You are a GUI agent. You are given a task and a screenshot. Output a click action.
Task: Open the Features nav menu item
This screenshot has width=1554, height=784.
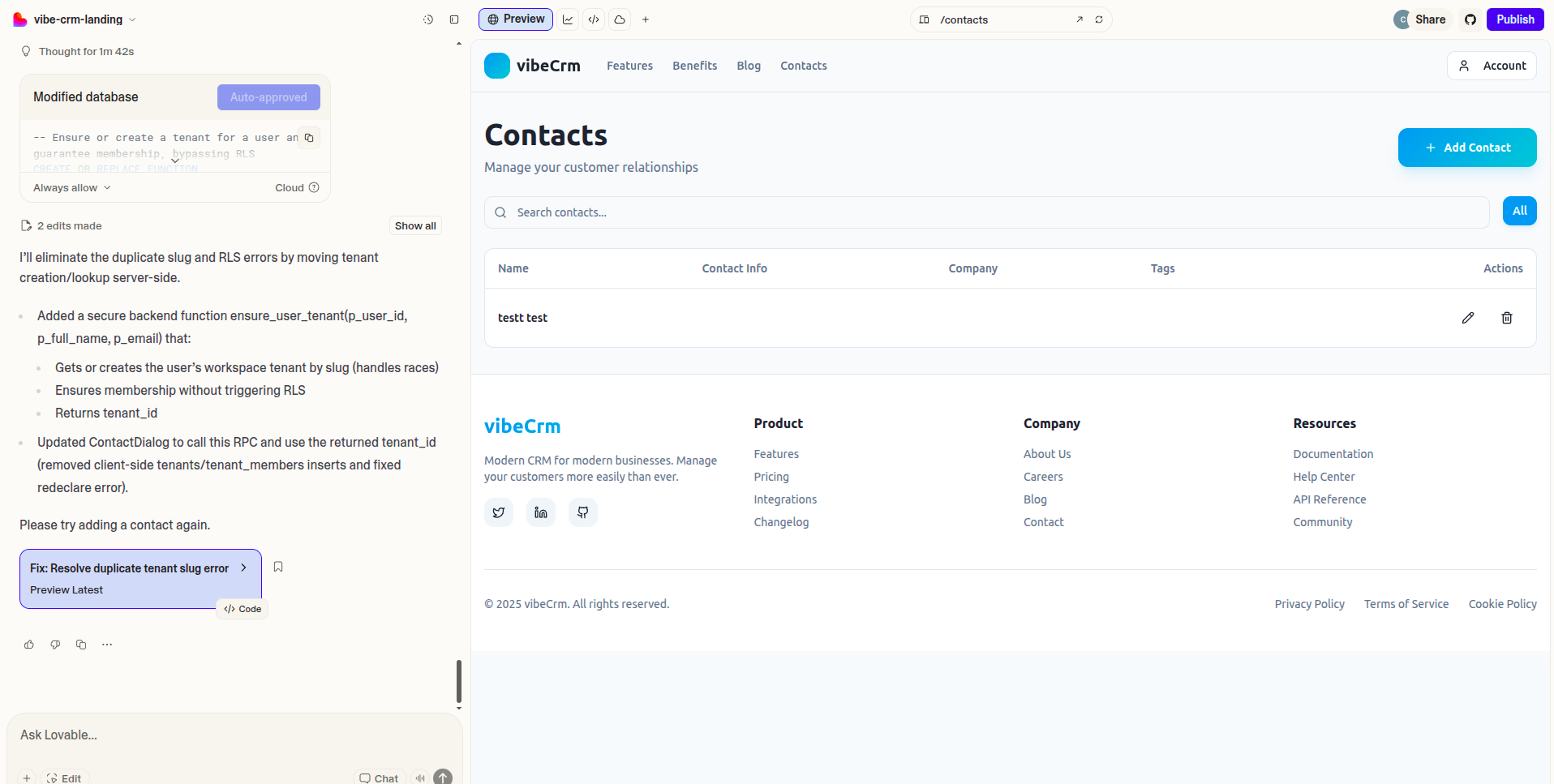tap(629, 66)
